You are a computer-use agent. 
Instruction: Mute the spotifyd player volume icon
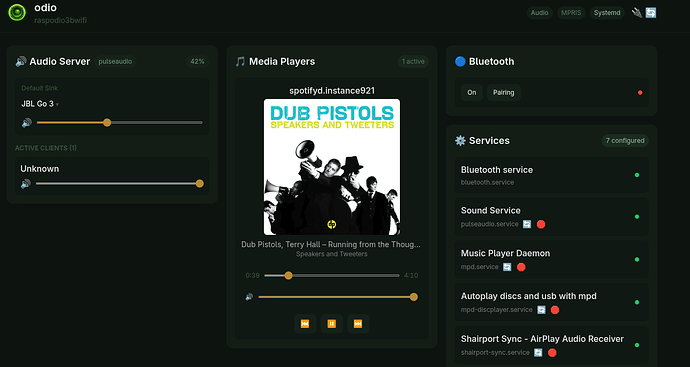click(x=249, y=297)
